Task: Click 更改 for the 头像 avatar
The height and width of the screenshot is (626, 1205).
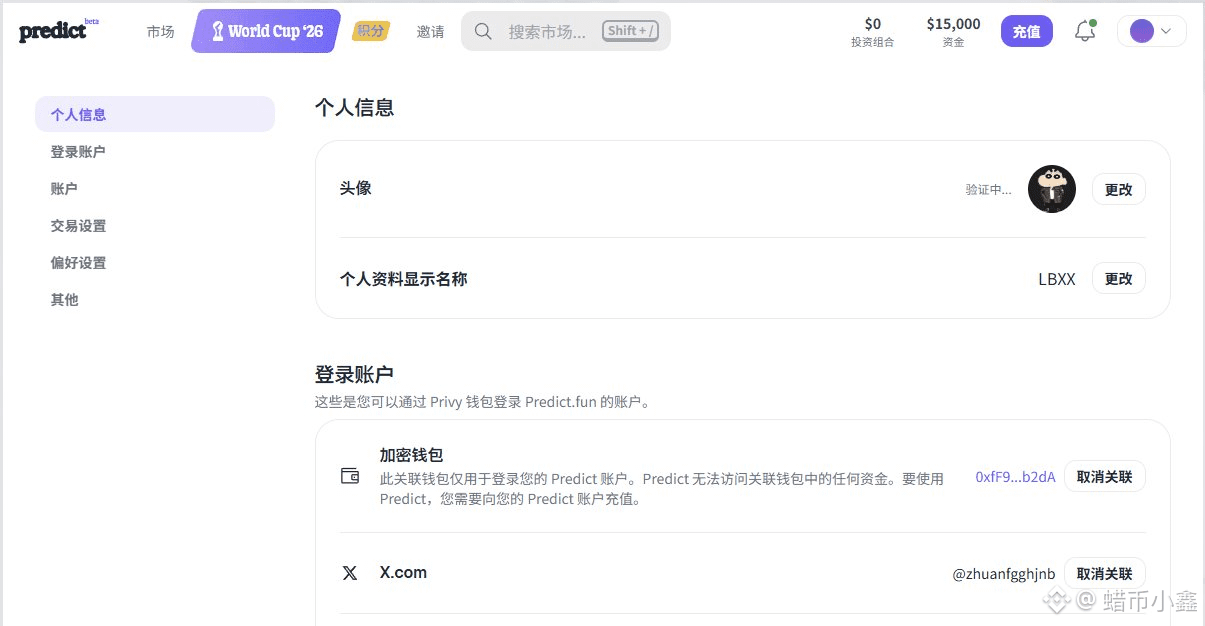Action: (x=1118, y=189)
